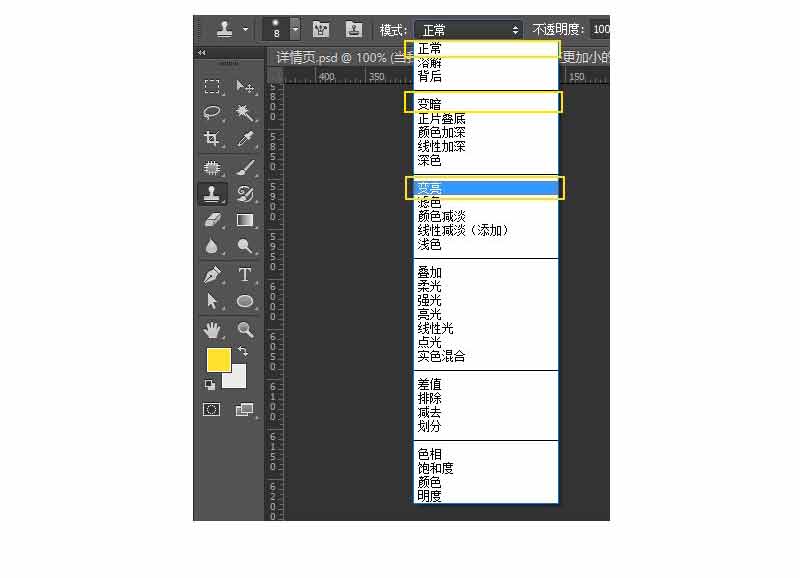The image size is (800, 578).
Task: Select the Pen tool
Action: (x=212, y=275)
